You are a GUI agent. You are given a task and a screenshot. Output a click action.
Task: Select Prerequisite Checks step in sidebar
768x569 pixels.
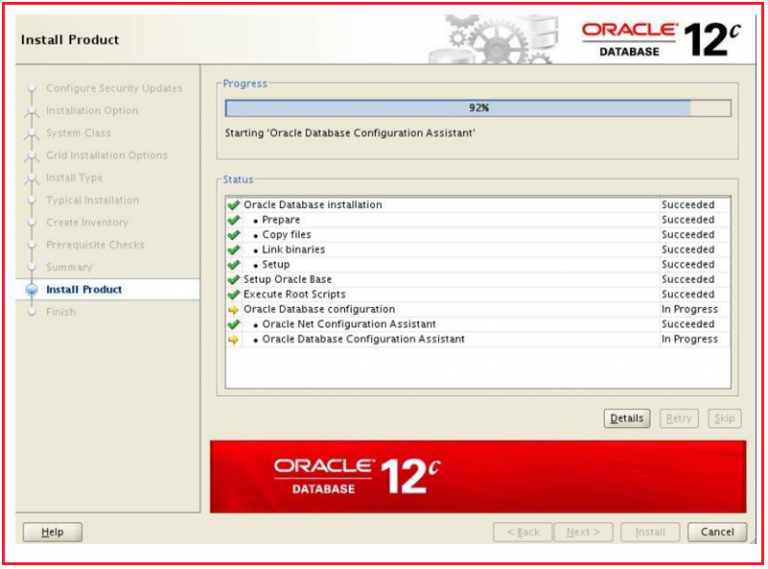[x=95, y=245]
